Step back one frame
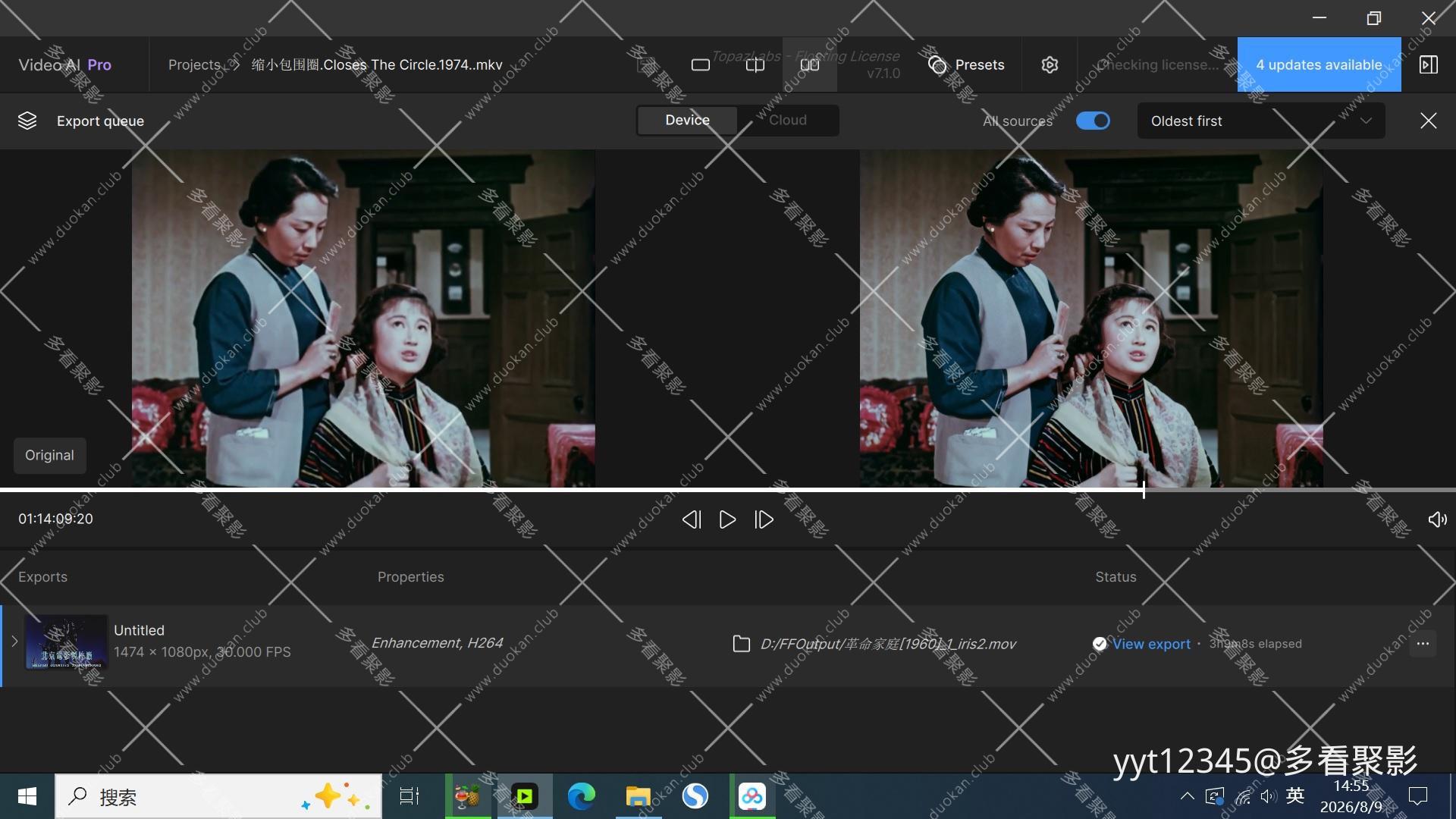The height and width of the screenshot is (819, 1456). click(691, 519)
